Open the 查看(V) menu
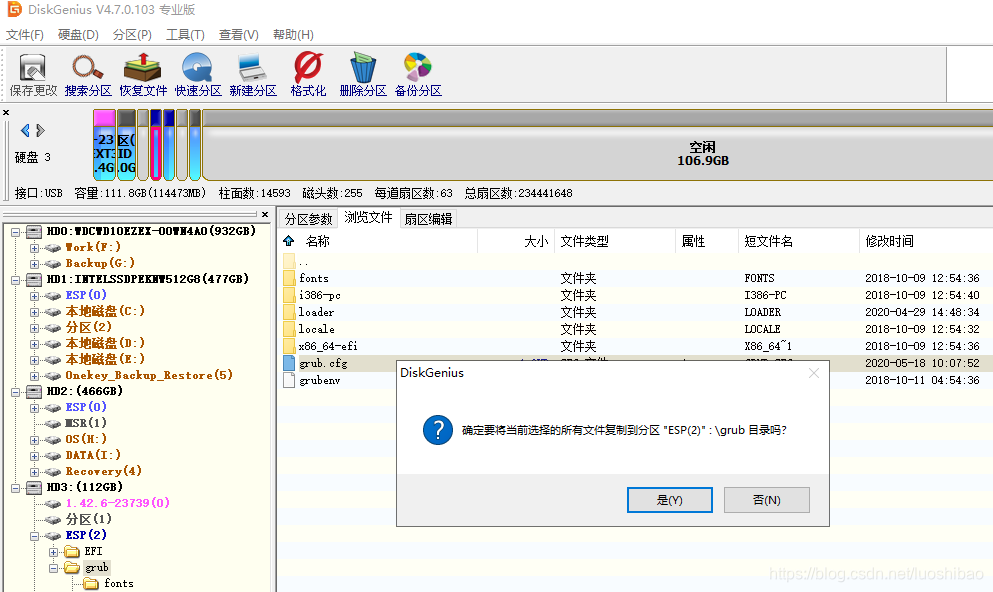Viewport: 993px width, 592px height. pyautogui.click(x=238, y=35)
